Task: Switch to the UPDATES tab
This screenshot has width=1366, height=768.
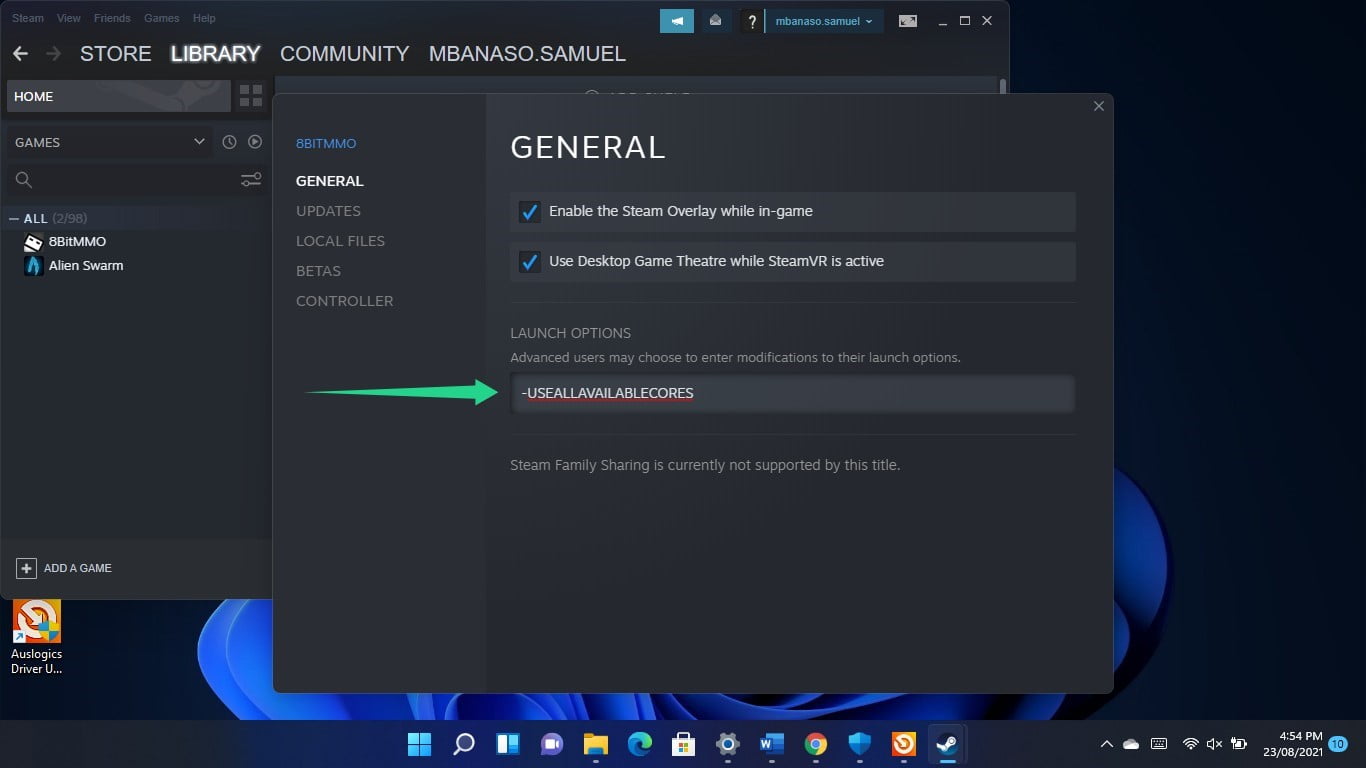Action: pos(328,211)
